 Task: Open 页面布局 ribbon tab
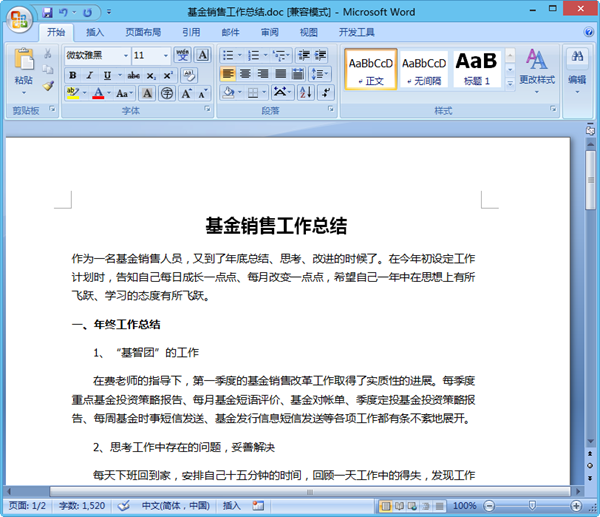tap(143, 32)
